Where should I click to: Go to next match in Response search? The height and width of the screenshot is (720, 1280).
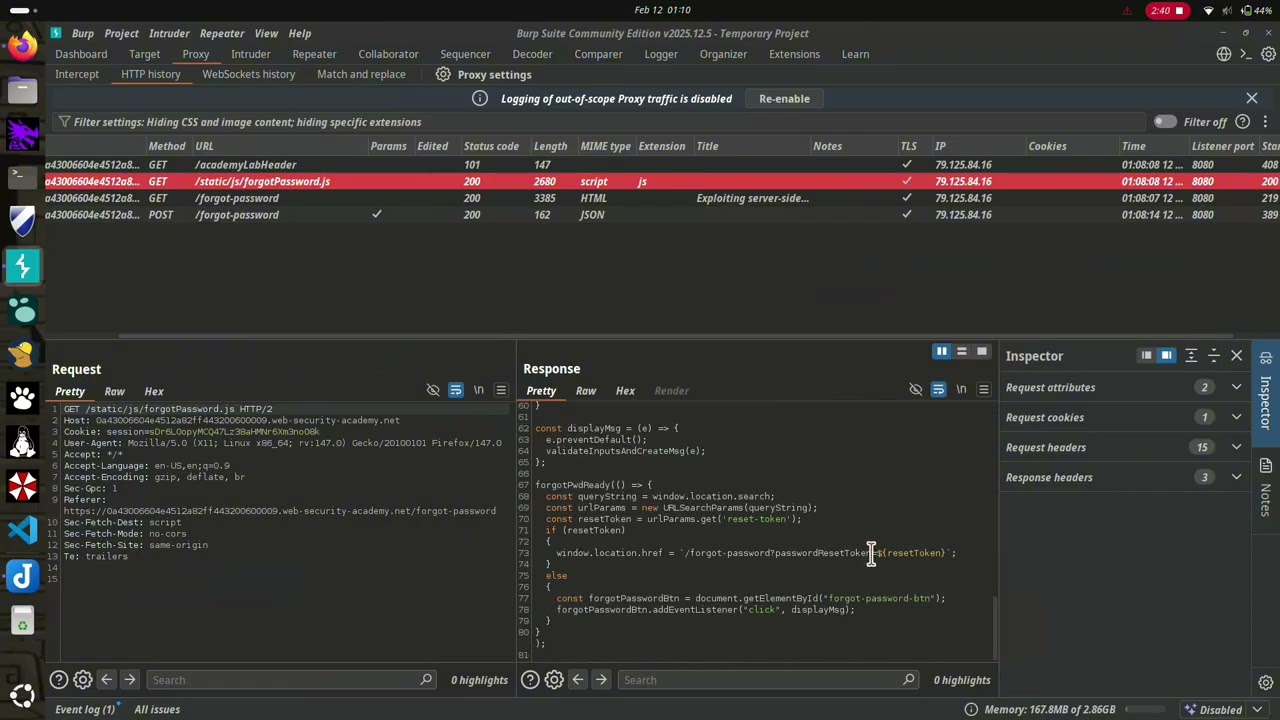(x=601, y=680)
